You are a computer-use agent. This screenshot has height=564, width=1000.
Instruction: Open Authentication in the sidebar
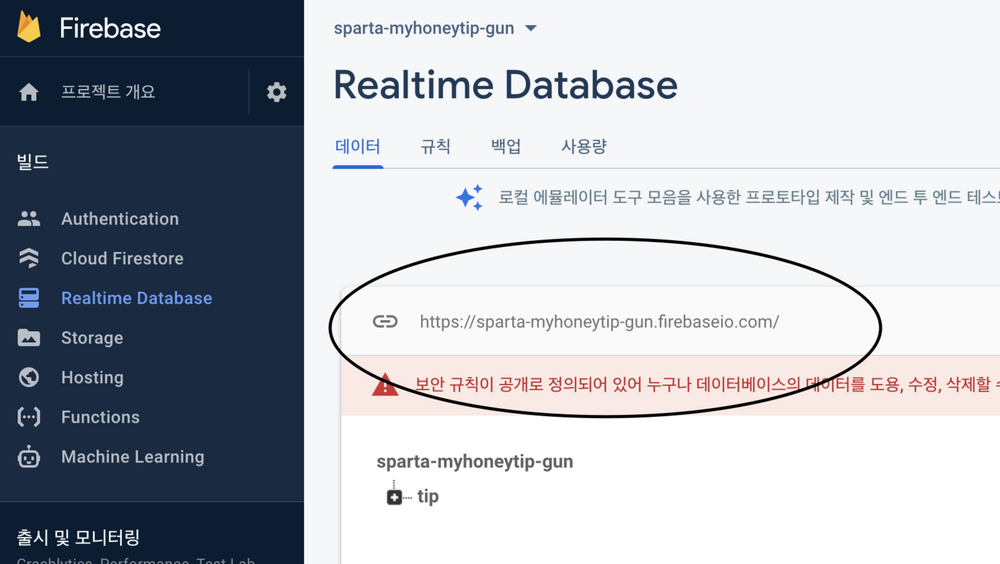(x=120, y=219)
